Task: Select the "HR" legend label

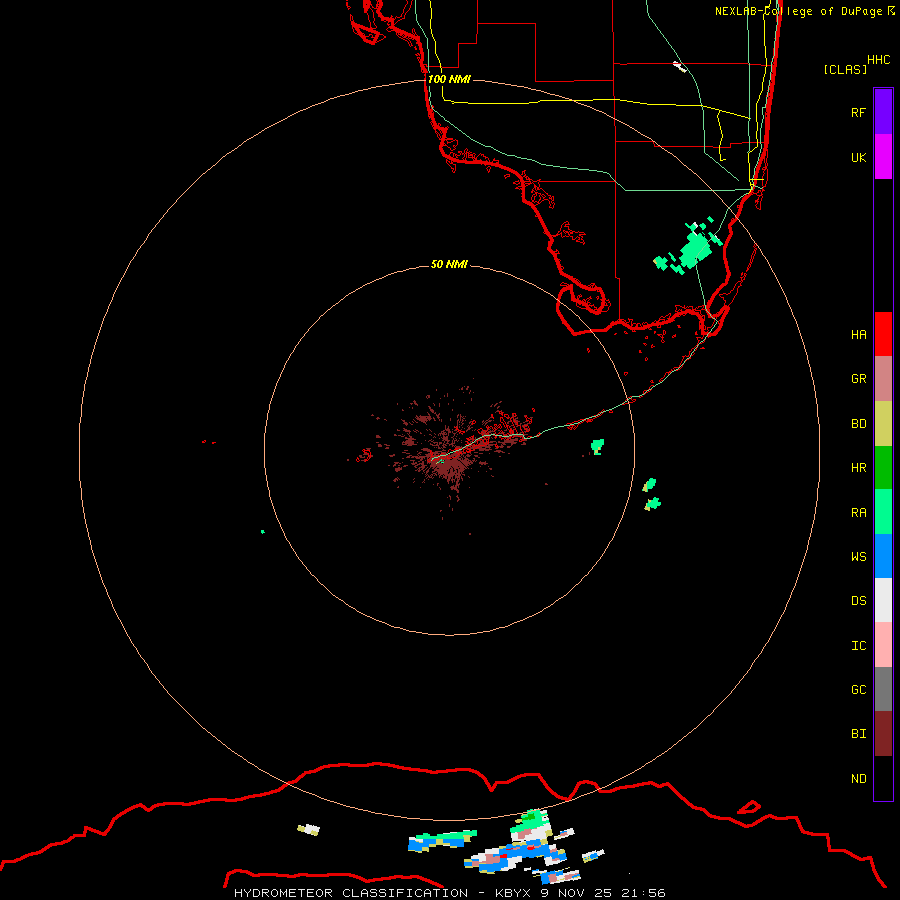Action: (858, 468)
